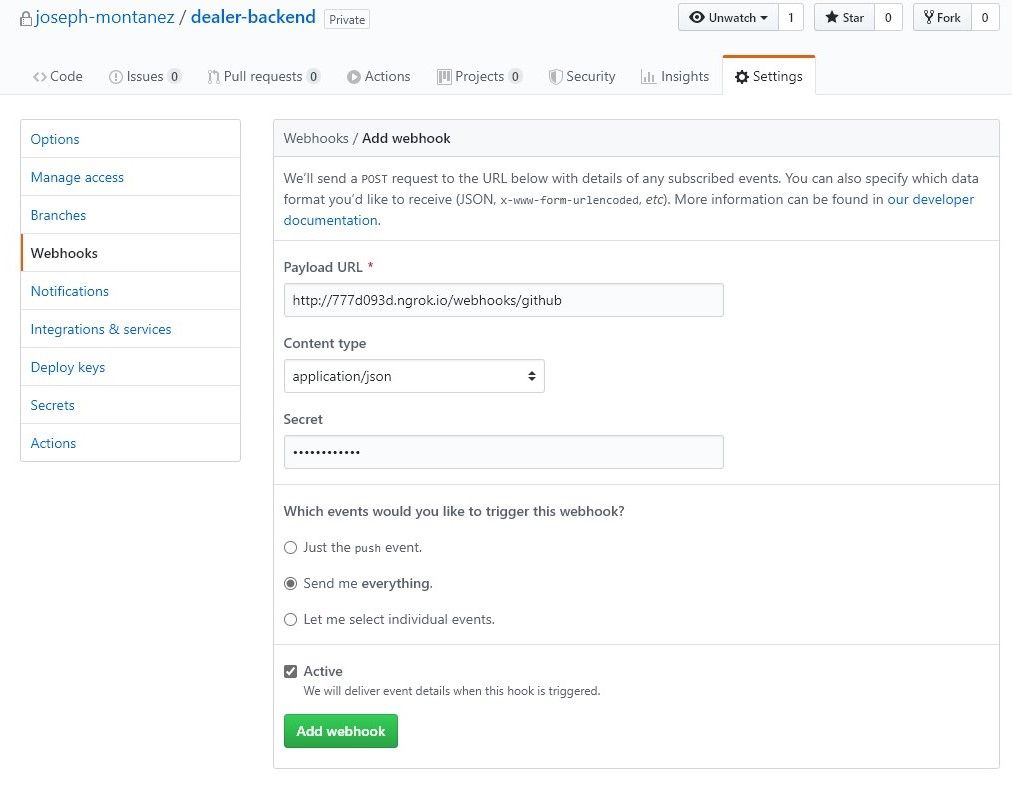Click the Pull requests count badge
Image resolution: width=1012 pixels, height=795 pixels.
coord(313,77)
